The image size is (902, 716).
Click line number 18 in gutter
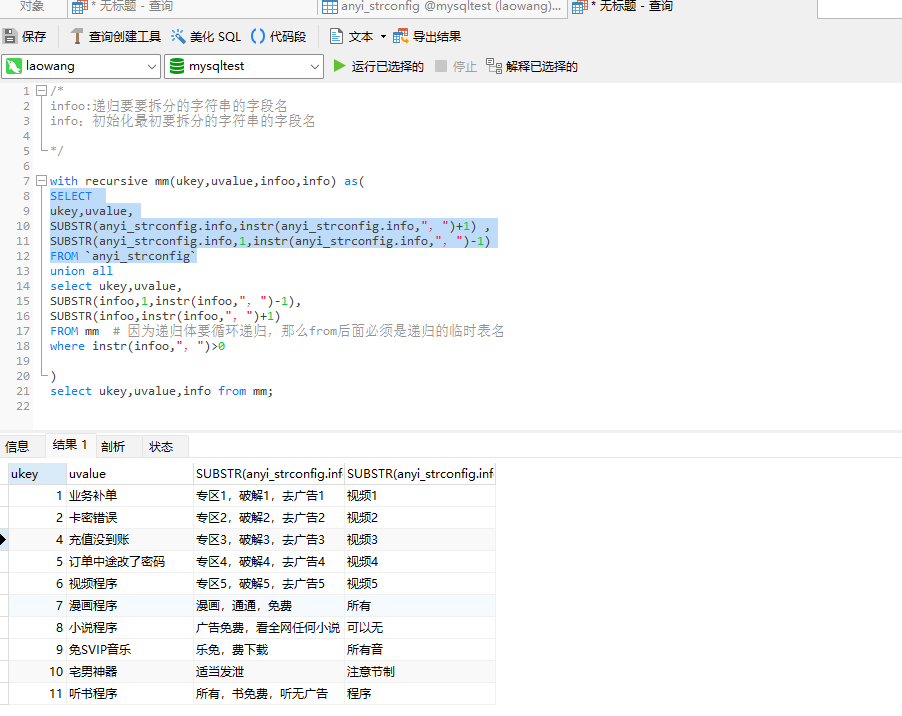pyautogui.click(x=23, y=346)
